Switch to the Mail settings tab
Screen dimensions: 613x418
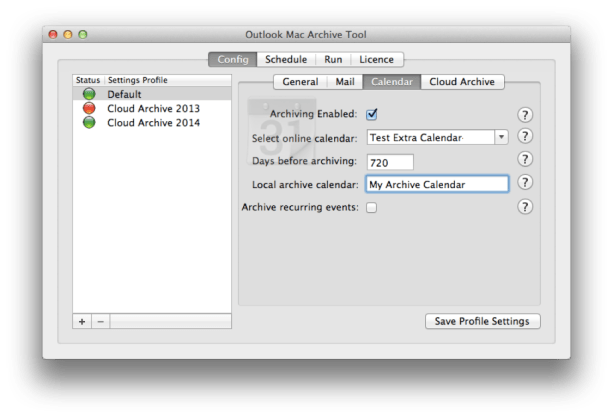[345, 82]
